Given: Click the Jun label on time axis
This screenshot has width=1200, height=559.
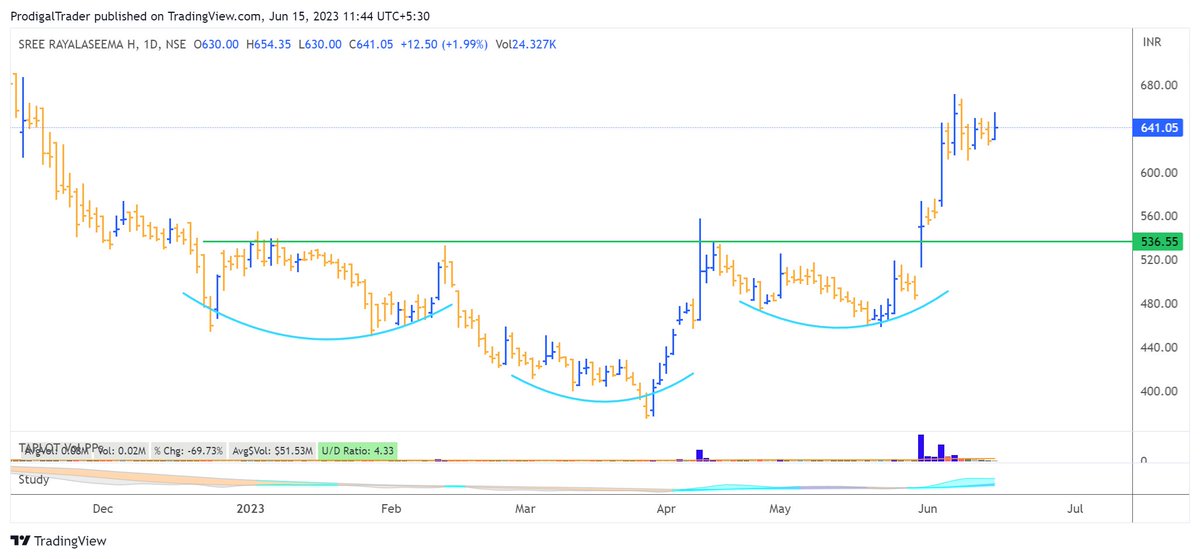Looking at the screenshot, I should click(929, 509).
